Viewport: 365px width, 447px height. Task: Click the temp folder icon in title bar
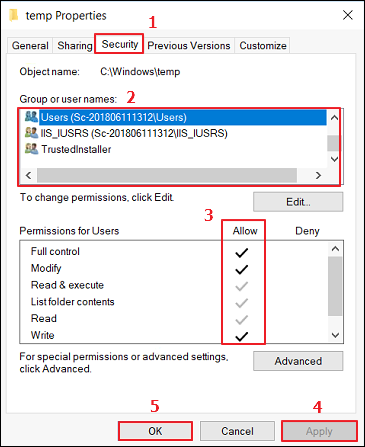(x=14, y=15)
